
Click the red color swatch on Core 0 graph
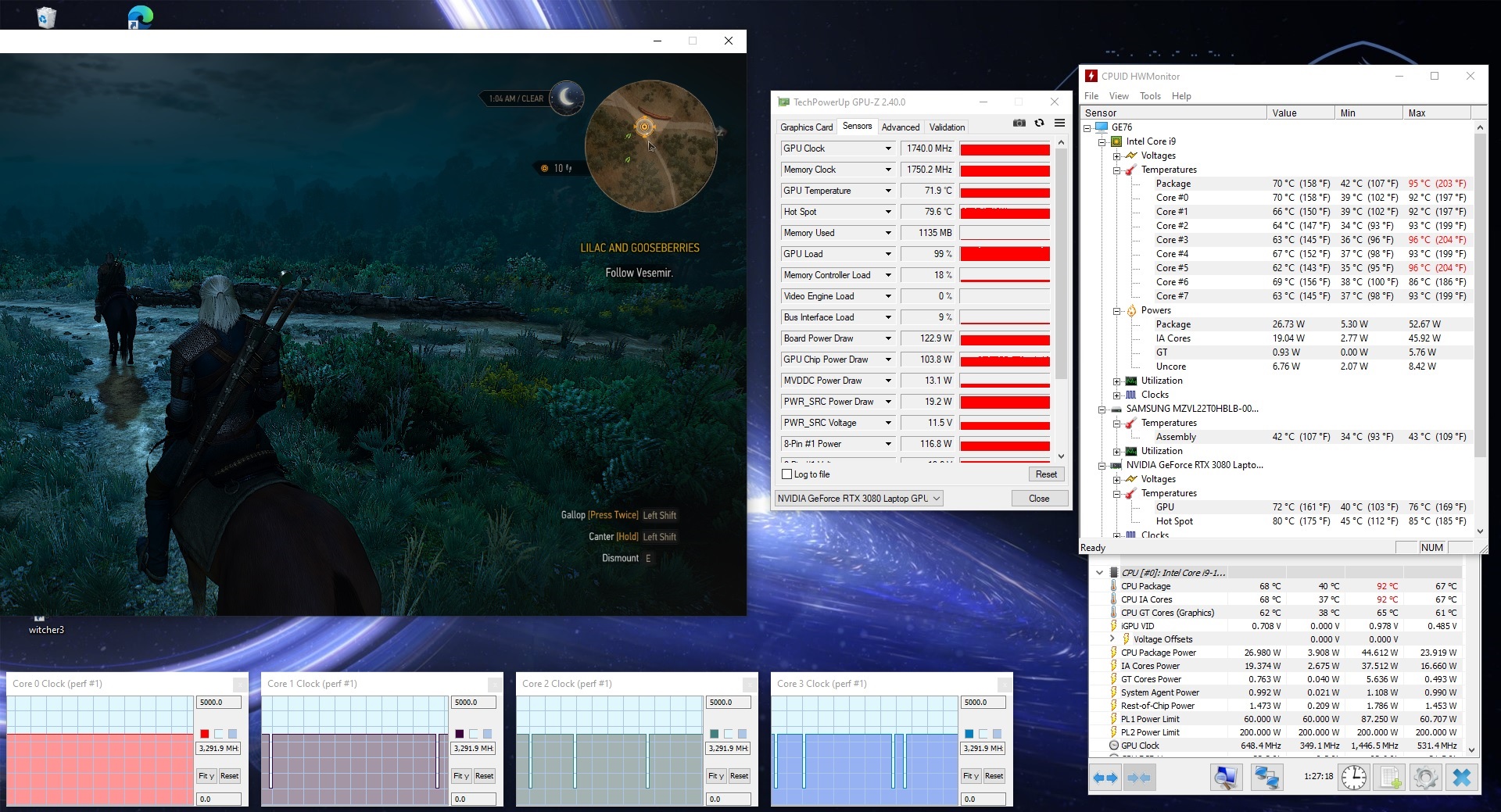205,734
